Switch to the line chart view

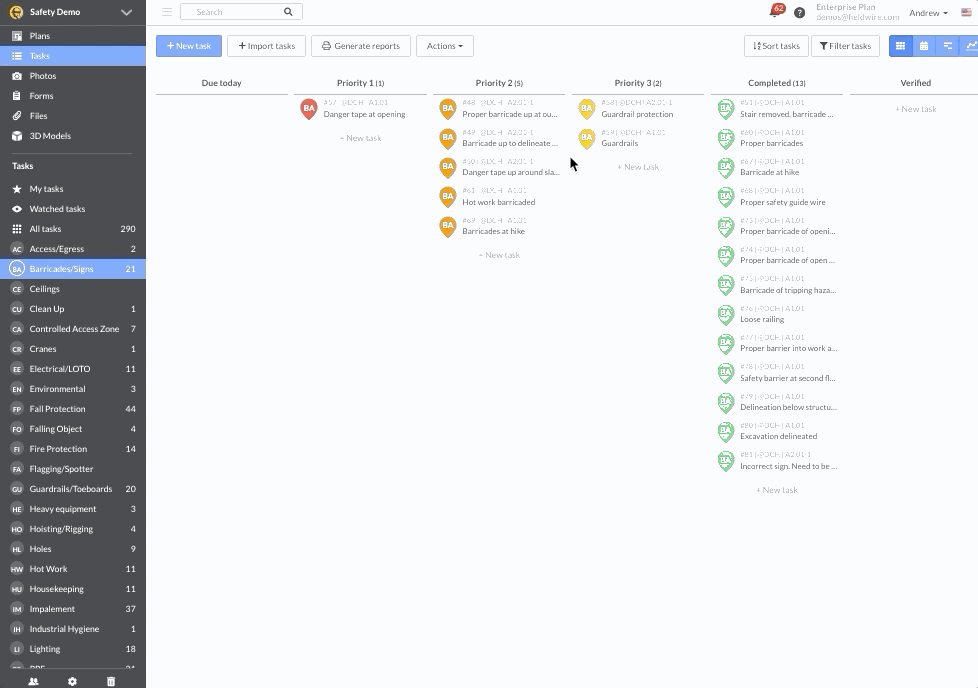pos(969,46)
